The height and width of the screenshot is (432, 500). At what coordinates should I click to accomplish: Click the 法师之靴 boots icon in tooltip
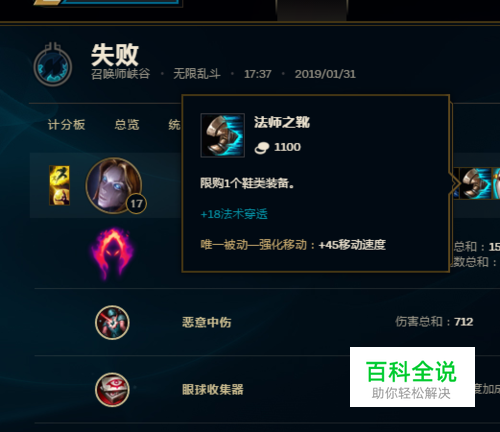coord(223,135)
